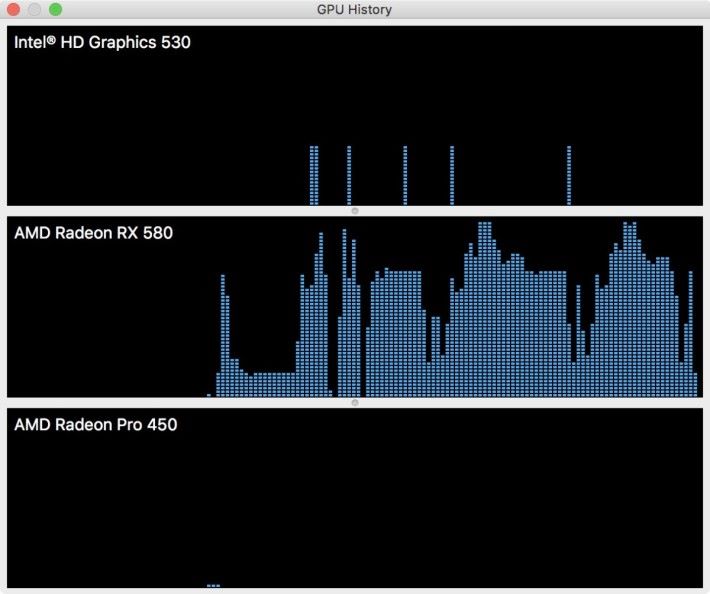710x594 pixels.
Task: Select the Intel® HD Graphics 530 label
Action: pos(102,43)
